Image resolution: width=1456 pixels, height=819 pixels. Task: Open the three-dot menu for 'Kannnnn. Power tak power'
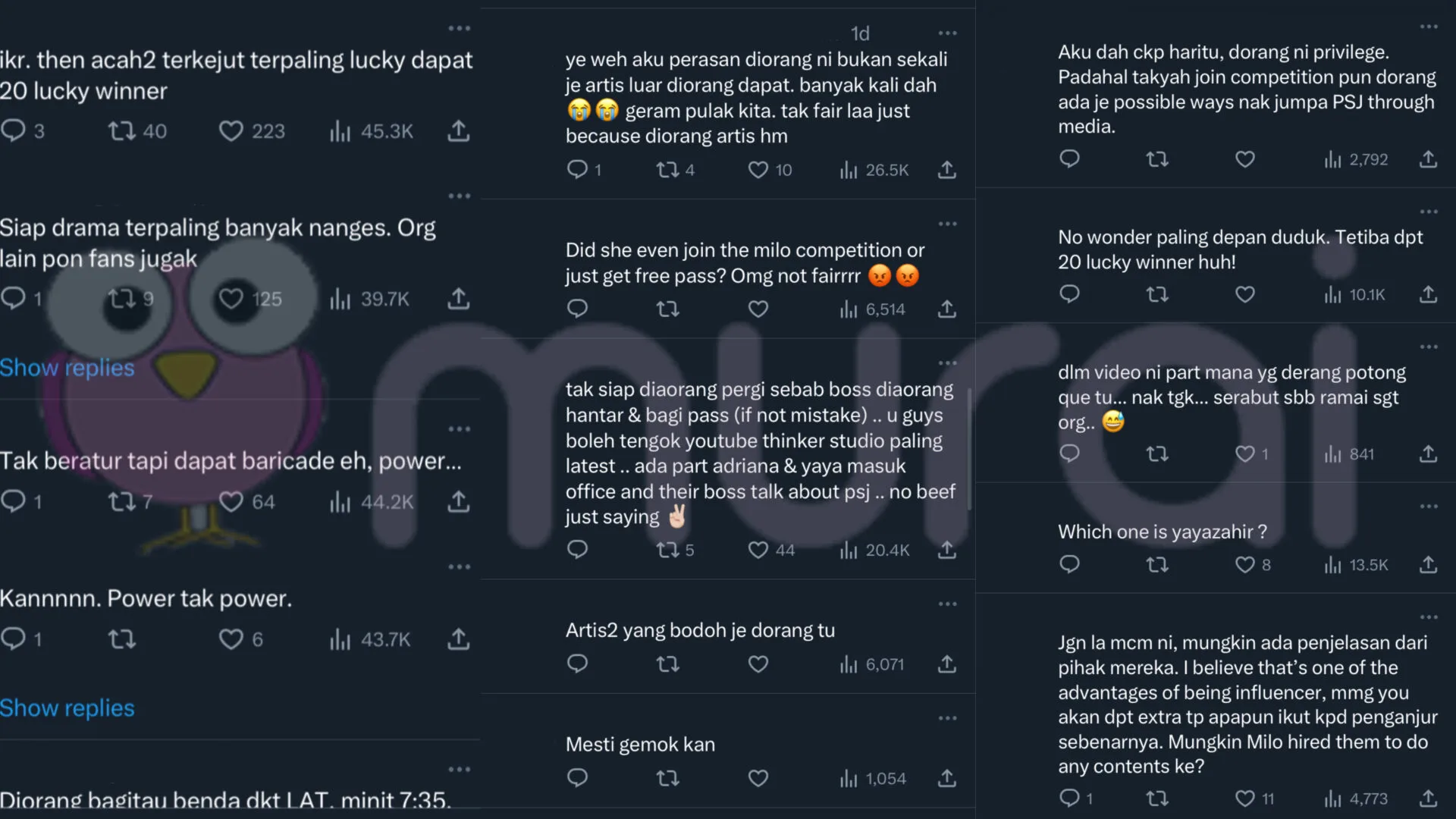[x=459, y=566]
